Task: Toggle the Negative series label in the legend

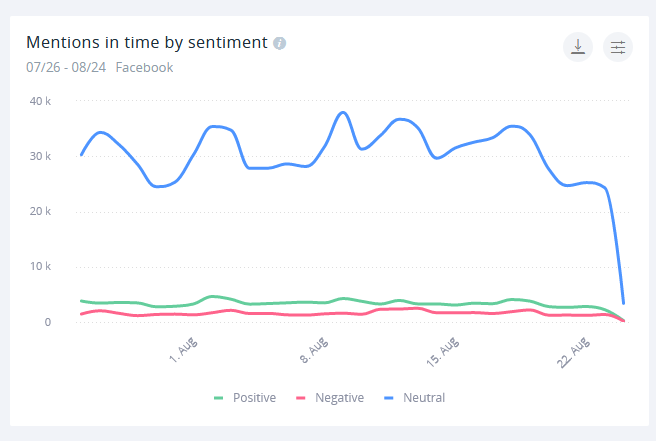Action: point(339,397)
